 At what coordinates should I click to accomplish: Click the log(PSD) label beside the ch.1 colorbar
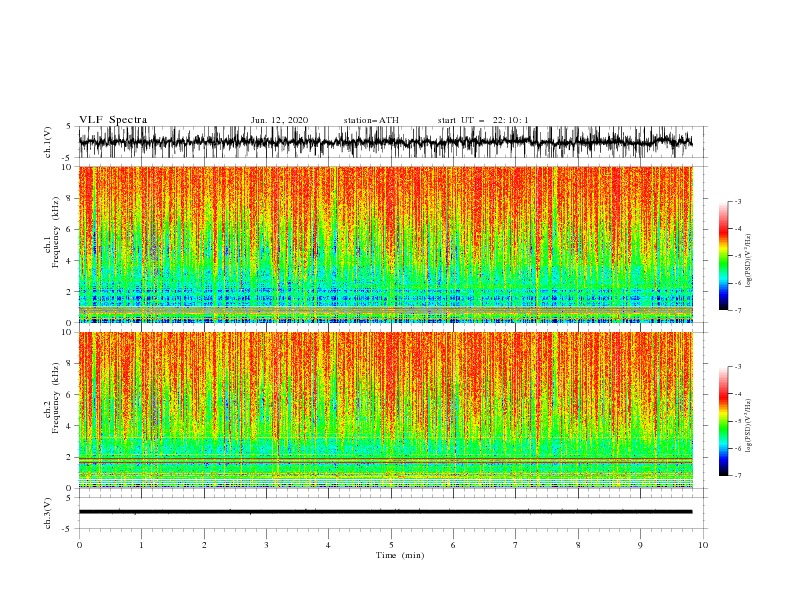point(749,261)
